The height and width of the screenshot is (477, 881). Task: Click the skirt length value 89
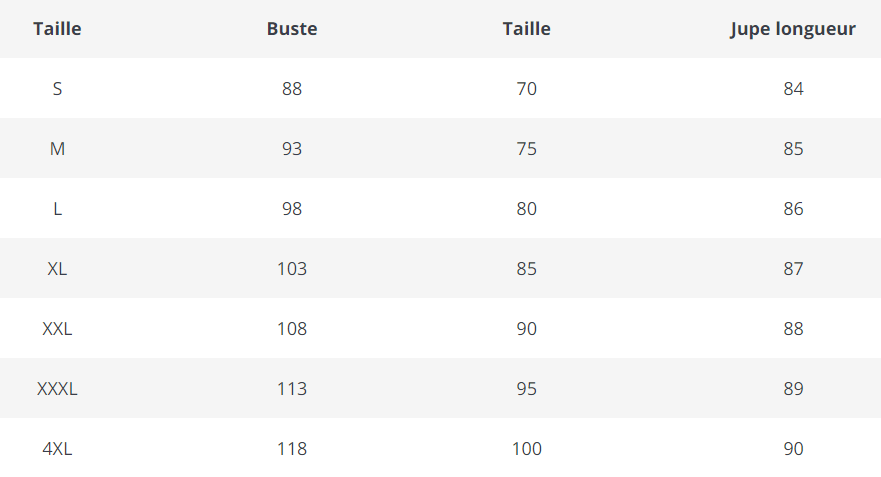pos(793,389)
